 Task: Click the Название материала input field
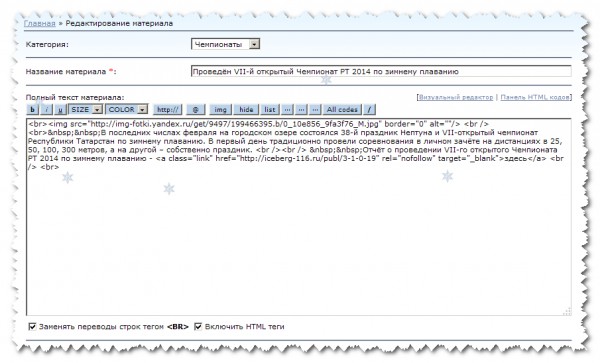[x=381, y=71]
